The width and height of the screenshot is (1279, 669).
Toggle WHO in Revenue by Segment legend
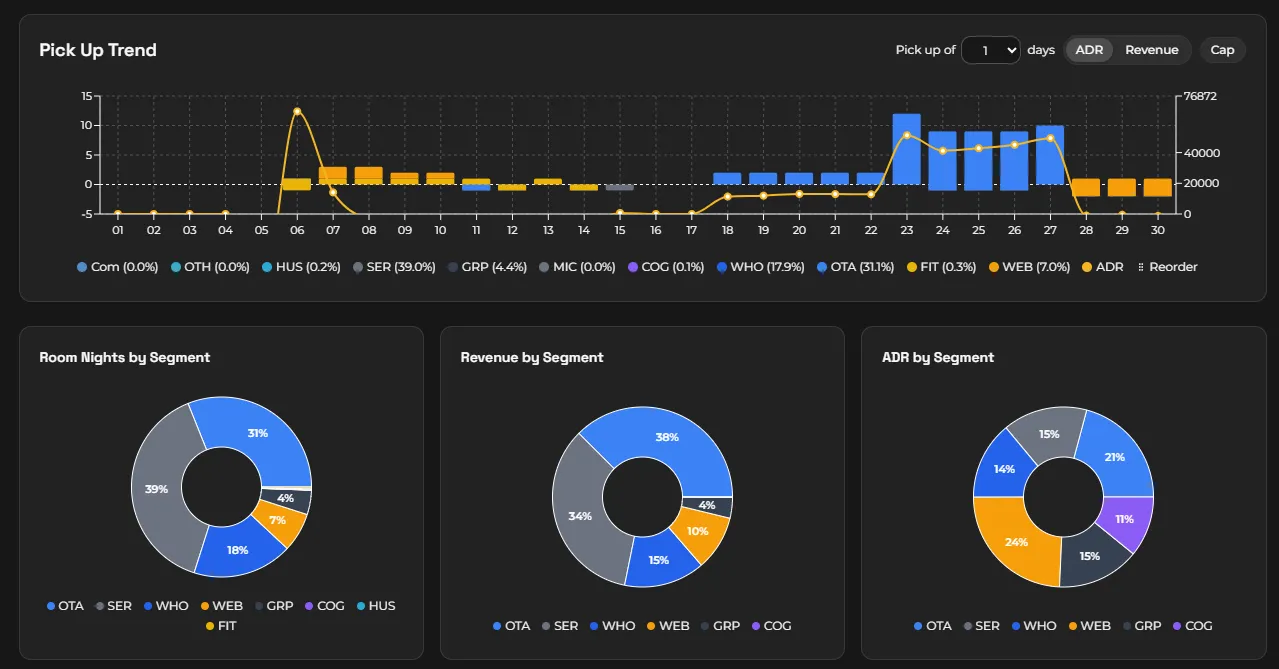[x=612, y=626]
